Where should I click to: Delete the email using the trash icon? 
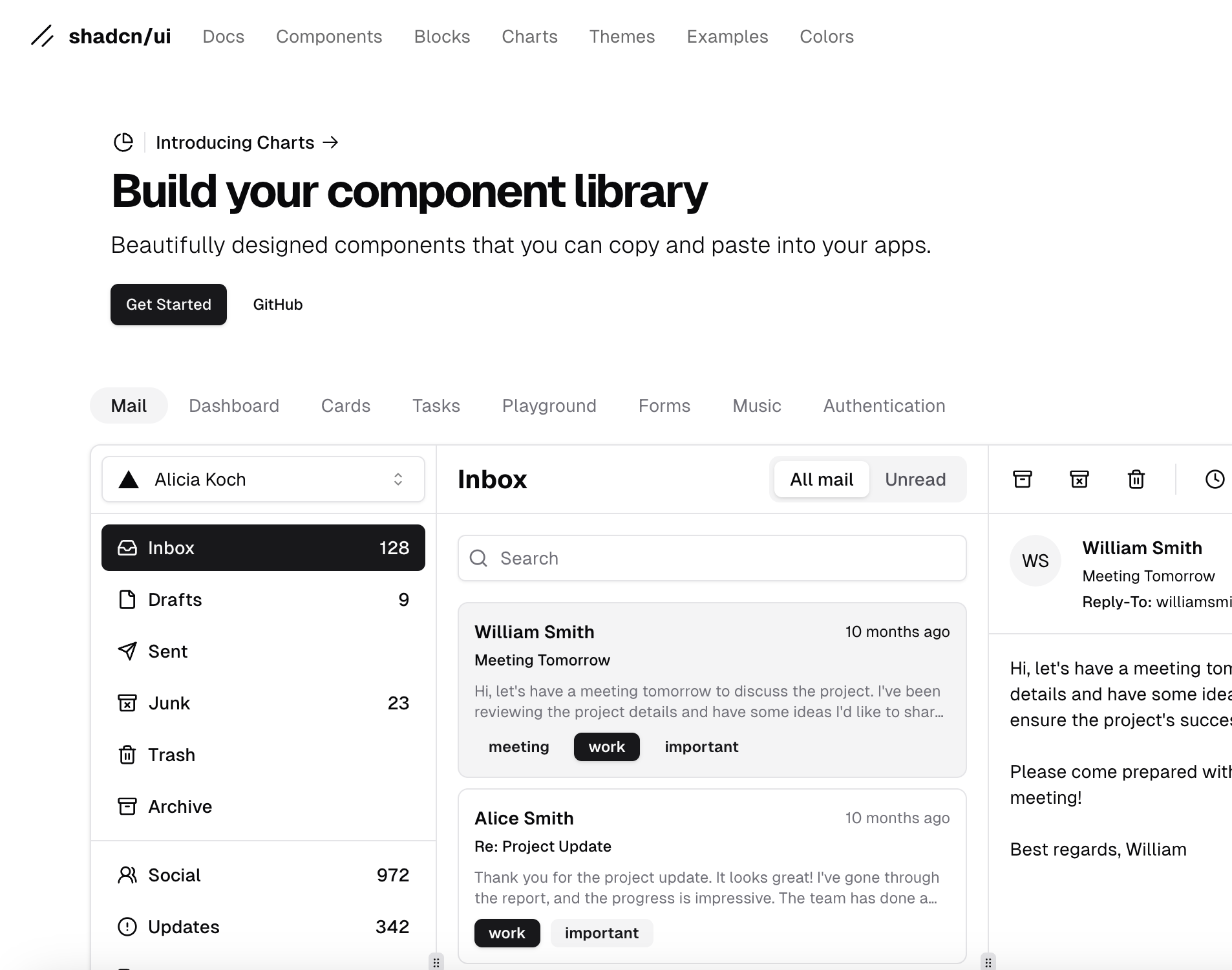[1135, 479]
